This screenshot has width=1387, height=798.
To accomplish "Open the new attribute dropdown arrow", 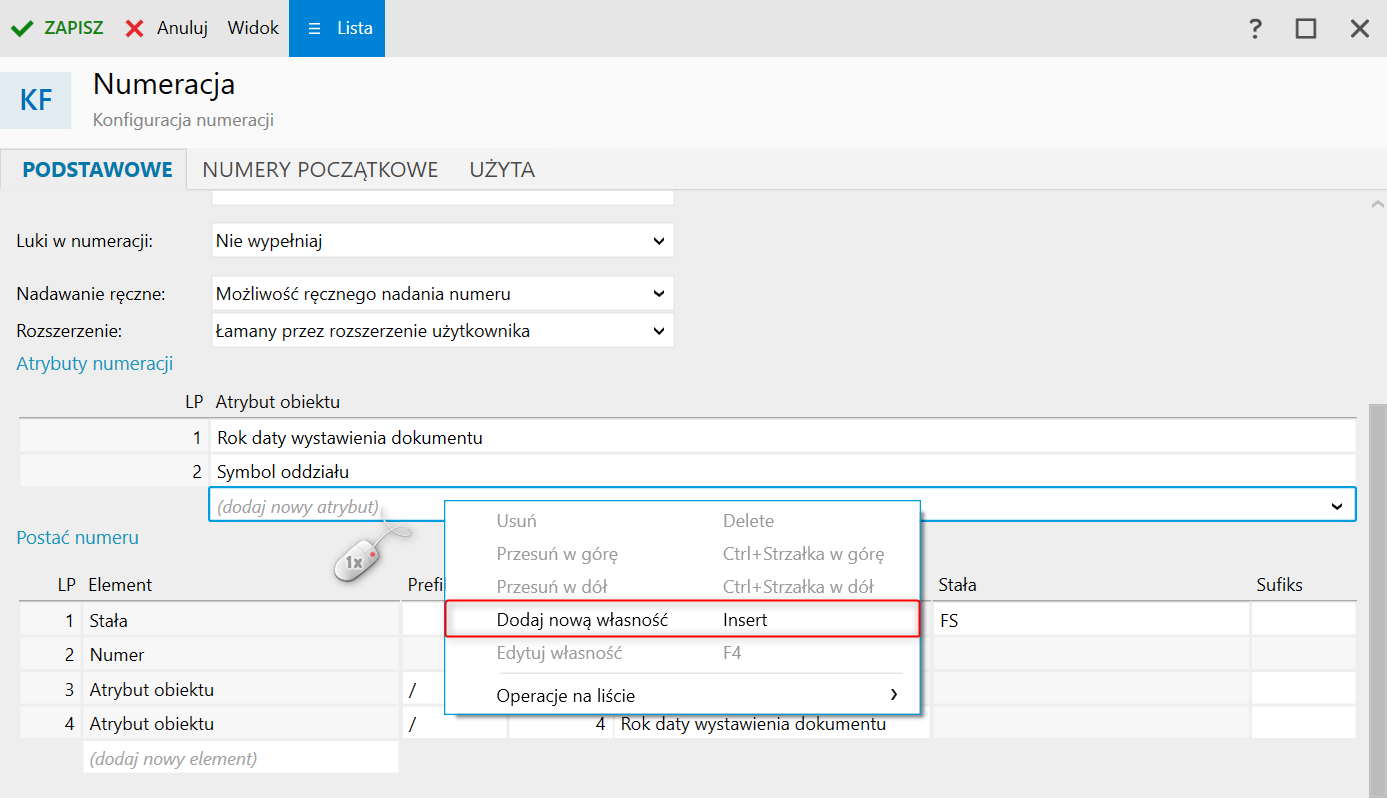I will pos(1337,507).
